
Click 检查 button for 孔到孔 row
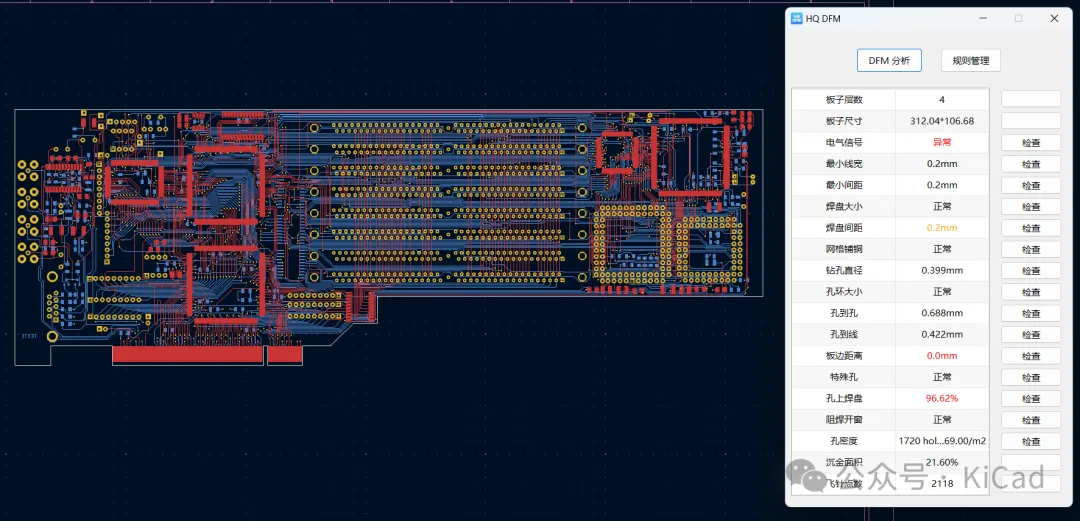[1030, 313]
